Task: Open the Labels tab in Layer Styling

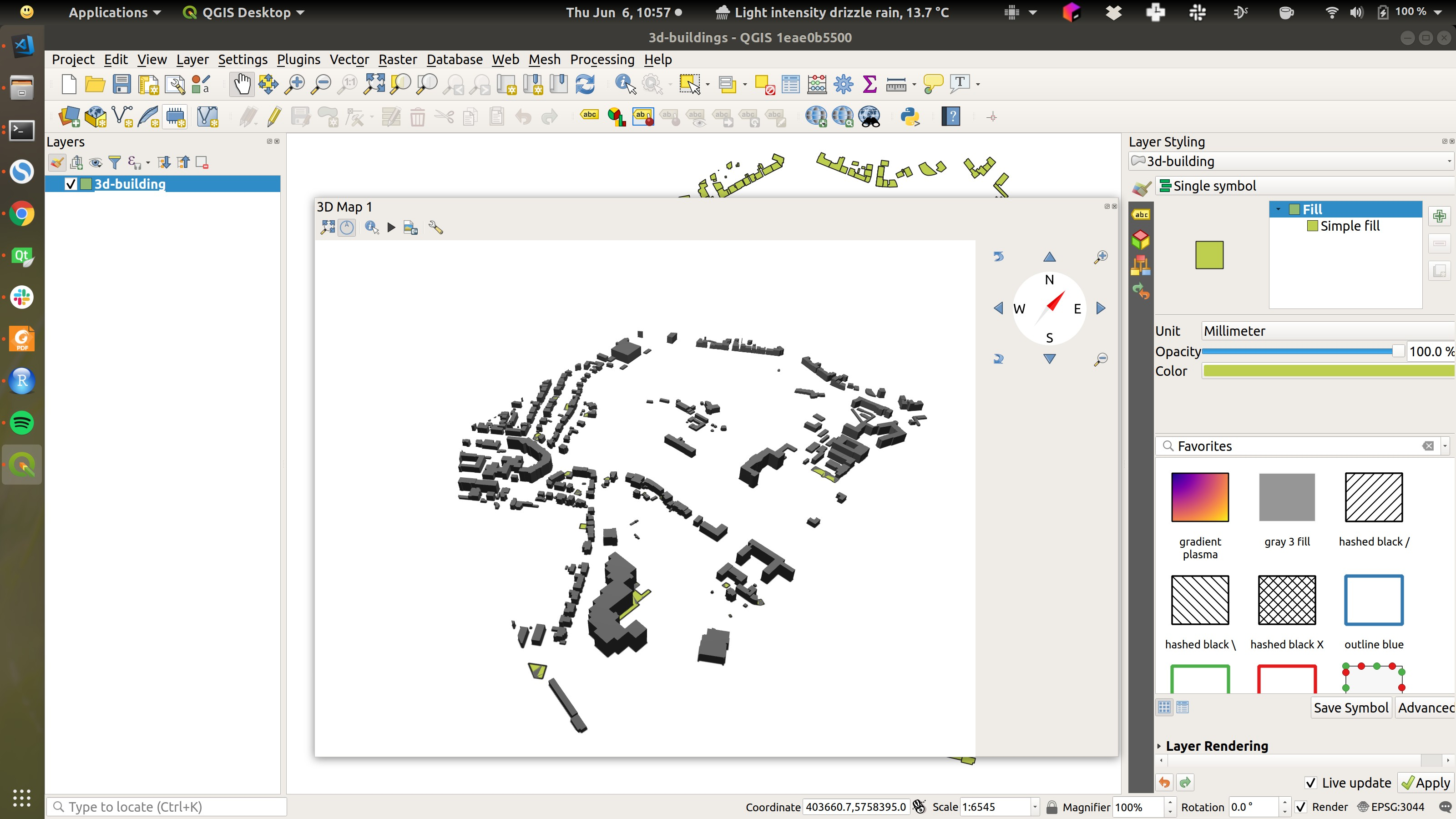Action: click(x=1141, y=215)
